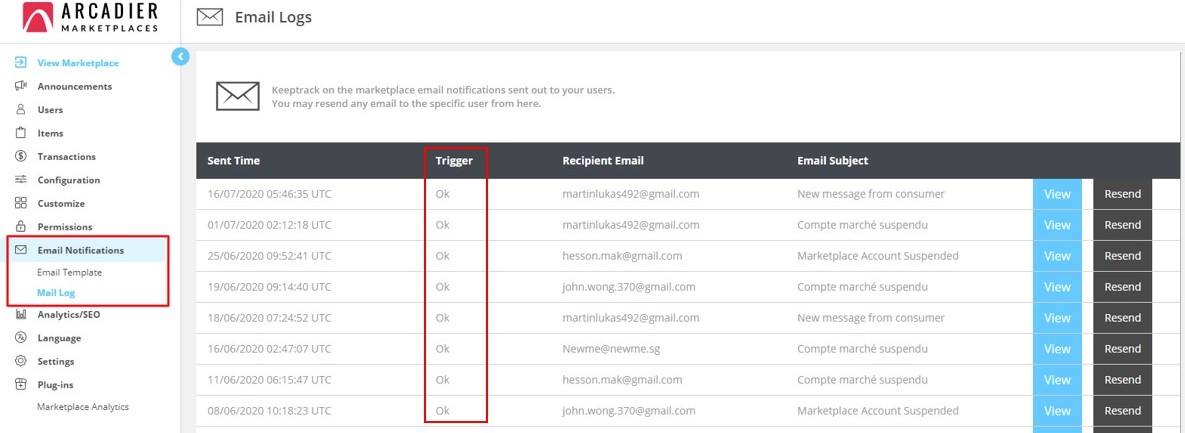
Task: Click recipient hesson.mak@gmail.com on 25/06/2020 row
Action: (622, 255)
